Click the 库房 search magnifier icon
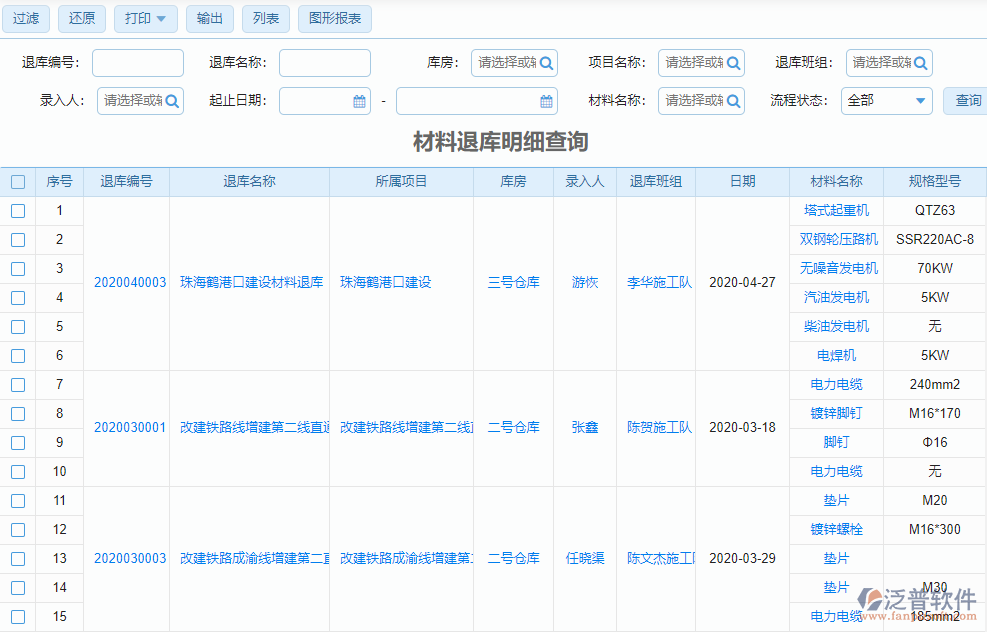987x632 pixels. coord(544,62)
